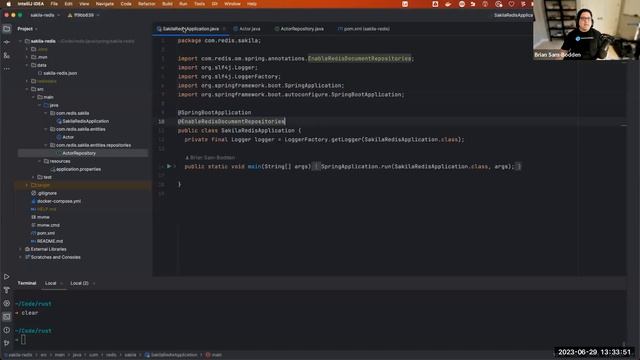The height and width of the screenshot is (360, 640).
Task: Click SakilaRedisApplication in the breadcrumb bar
Action: tap(171, 355)
